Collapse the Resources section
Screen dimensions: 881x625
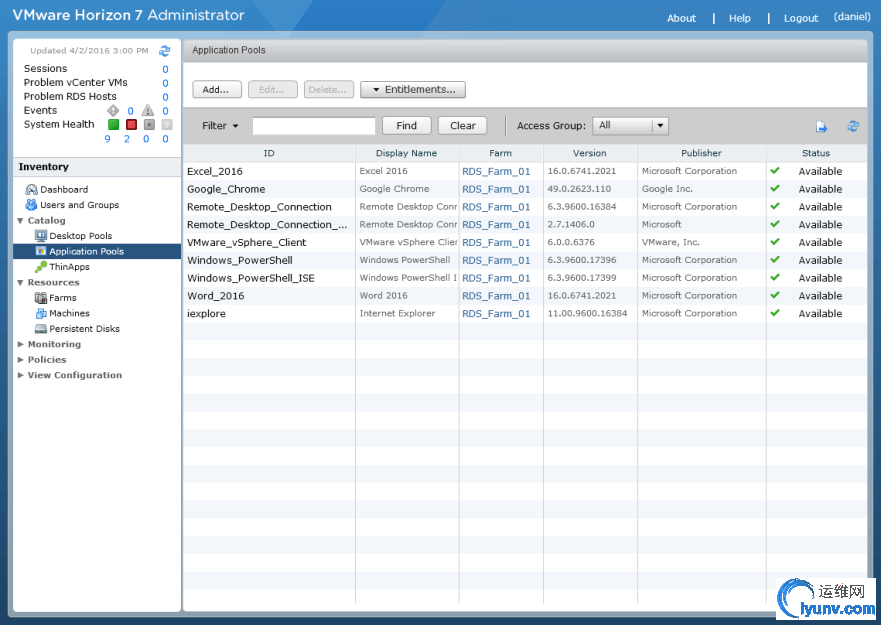pos(20,283)
